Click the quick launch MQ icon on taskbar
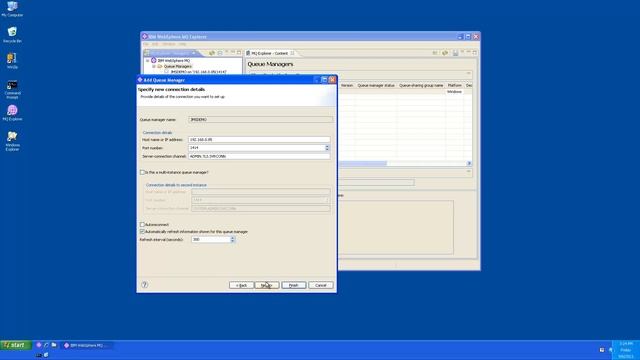 pyautogui.click(x=39, y=345)
